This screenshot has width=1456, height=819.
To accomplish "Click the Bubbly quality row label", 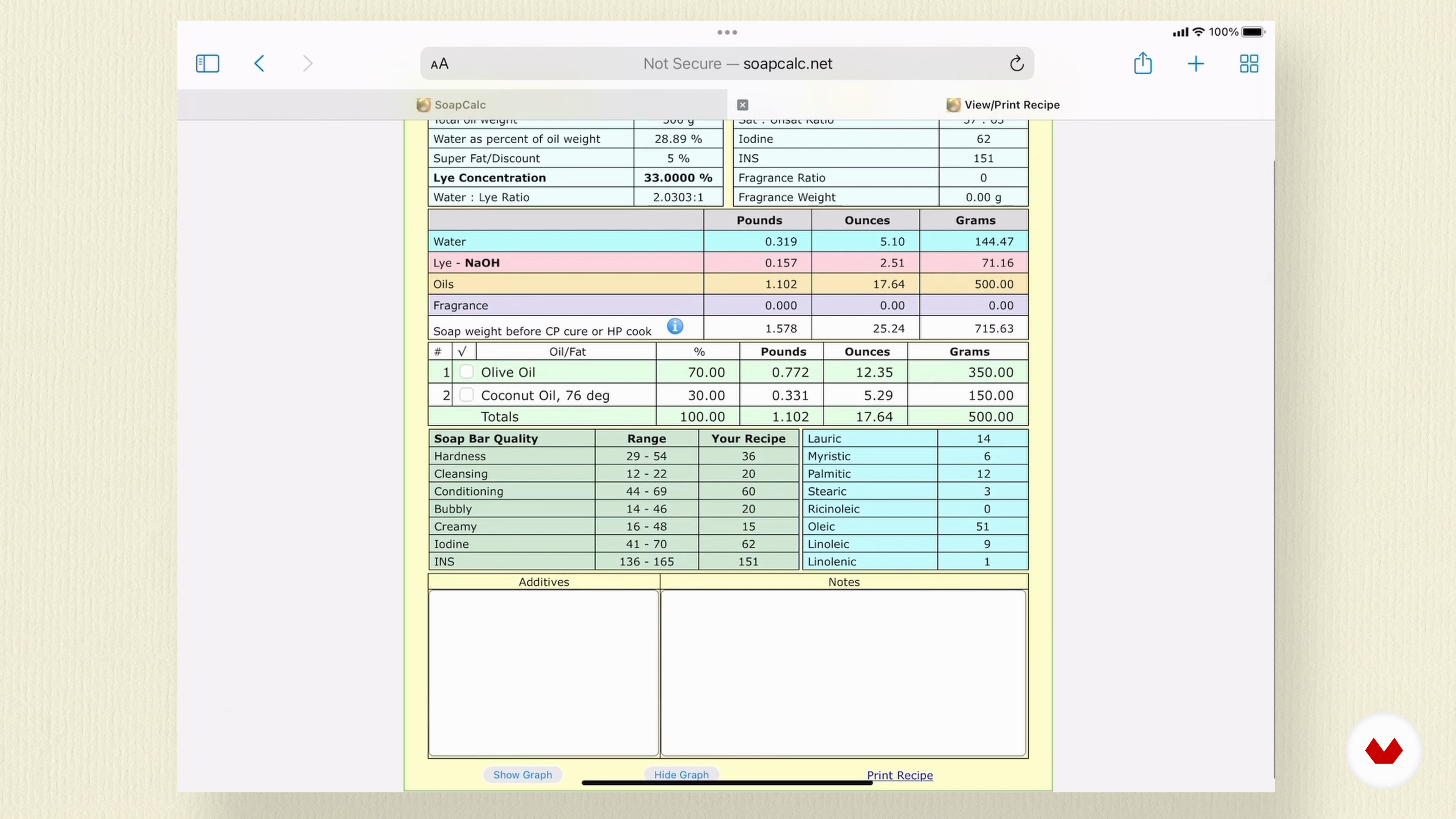I will point(453,509).
